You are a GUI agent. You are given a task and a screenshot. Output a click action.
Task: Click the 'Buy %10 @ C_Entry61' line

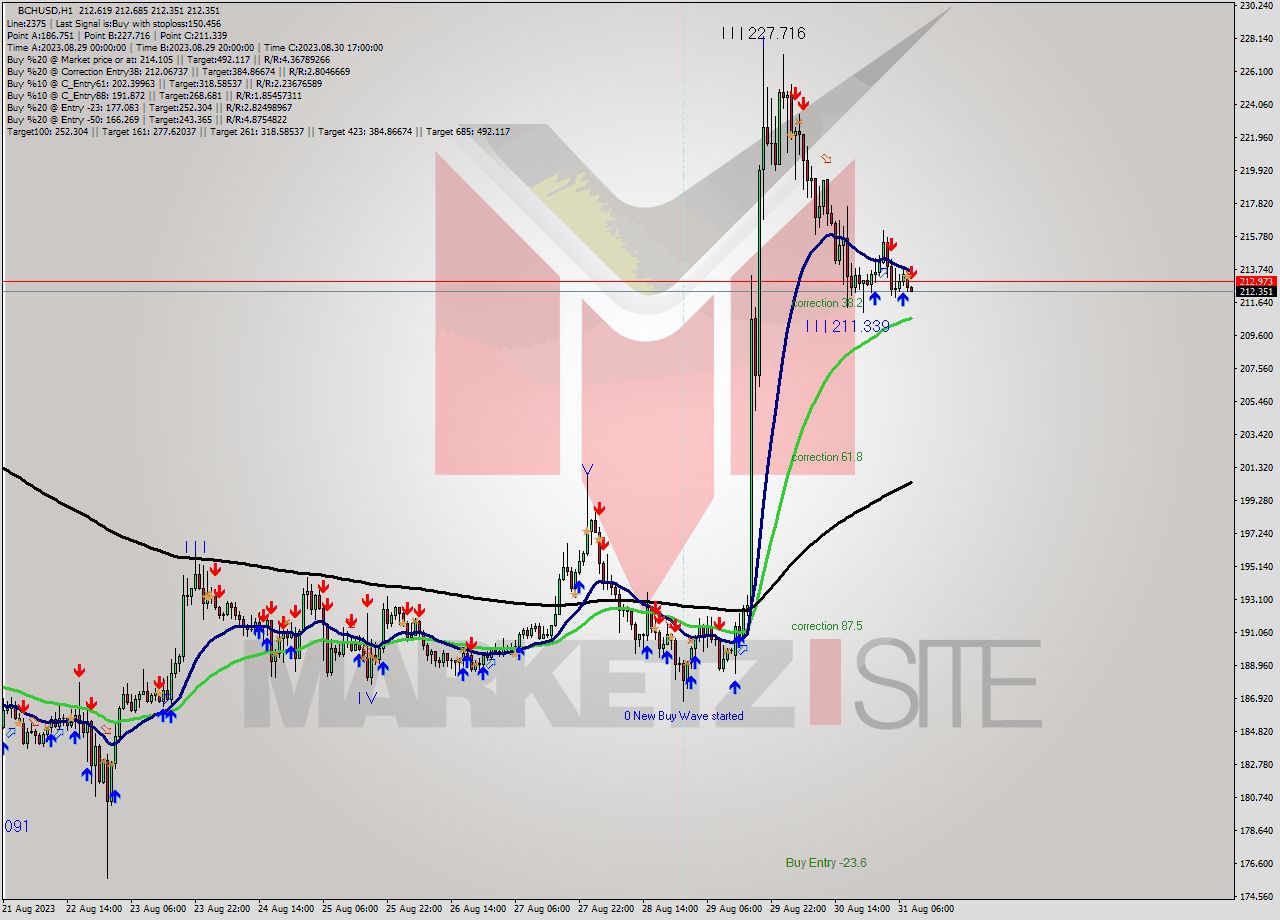click(162, 83)
